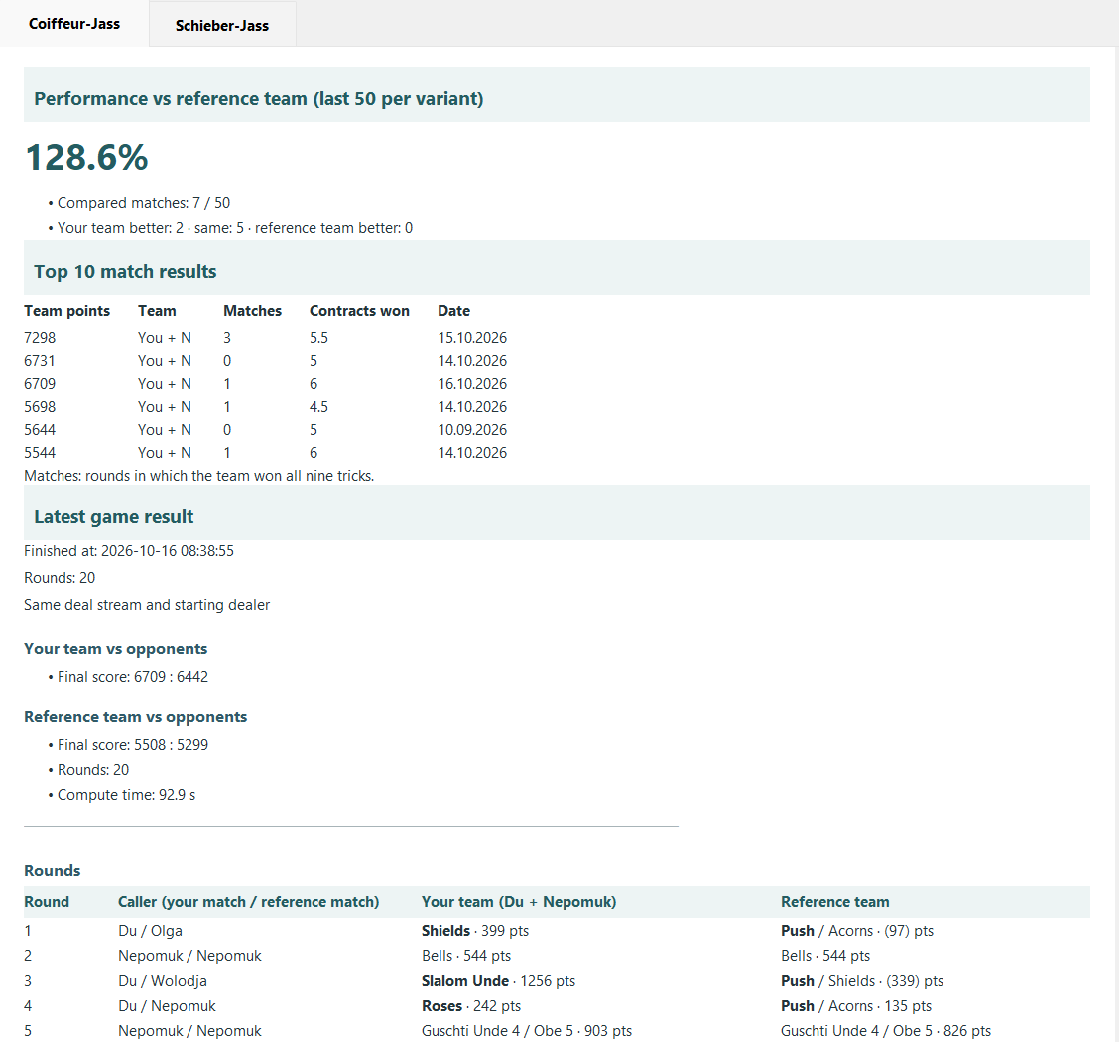Click the 'Top 10 match results' heading

coord(125,272)
